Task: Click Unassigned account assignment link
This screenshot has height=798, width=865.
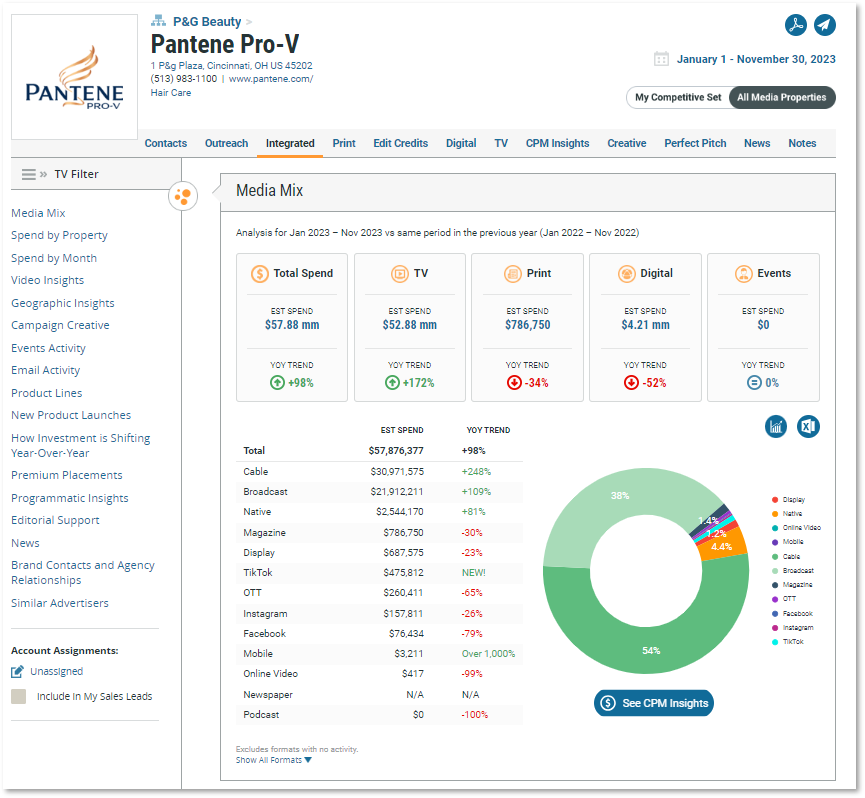Action: point(56,671)
